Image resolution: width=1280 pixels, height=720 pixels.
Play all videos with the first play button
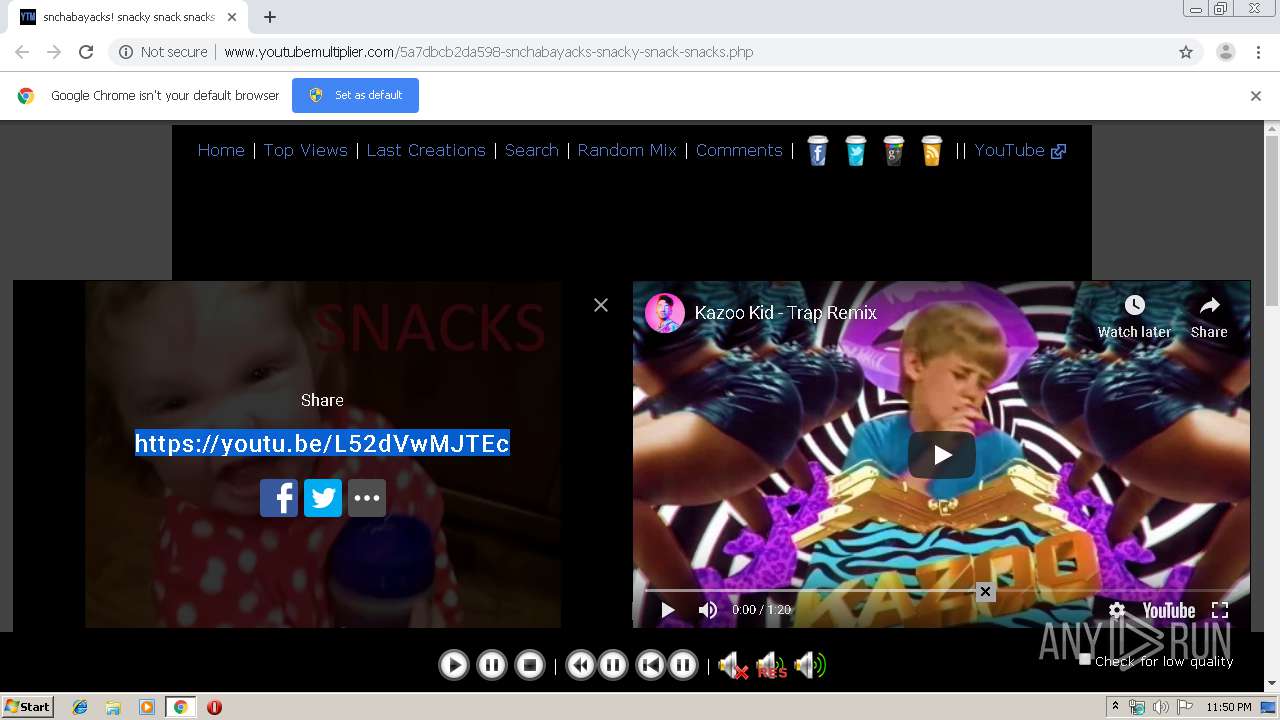[454, 665]
